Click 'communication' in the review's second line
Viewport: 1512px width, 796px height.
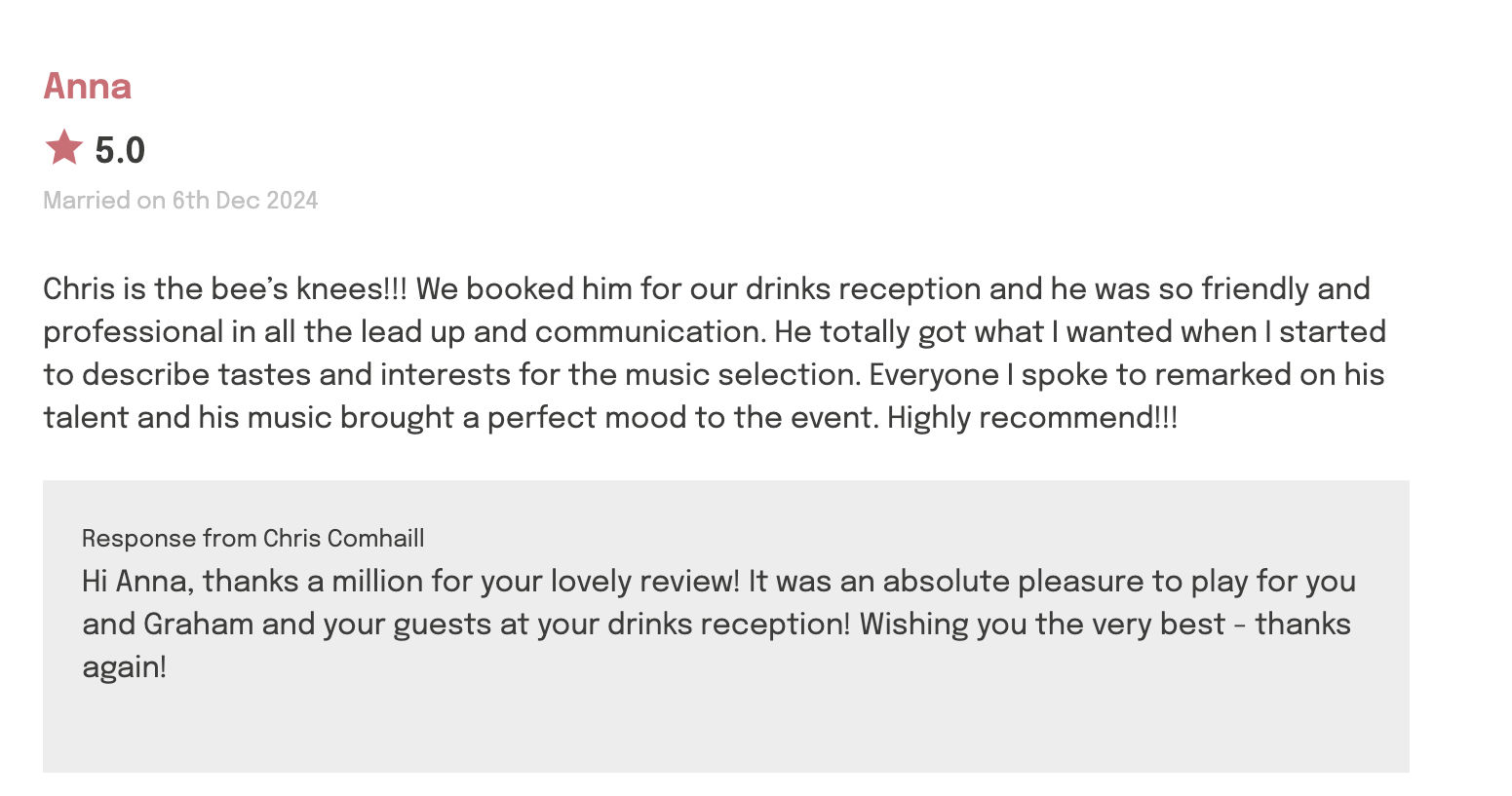(648, 332)
